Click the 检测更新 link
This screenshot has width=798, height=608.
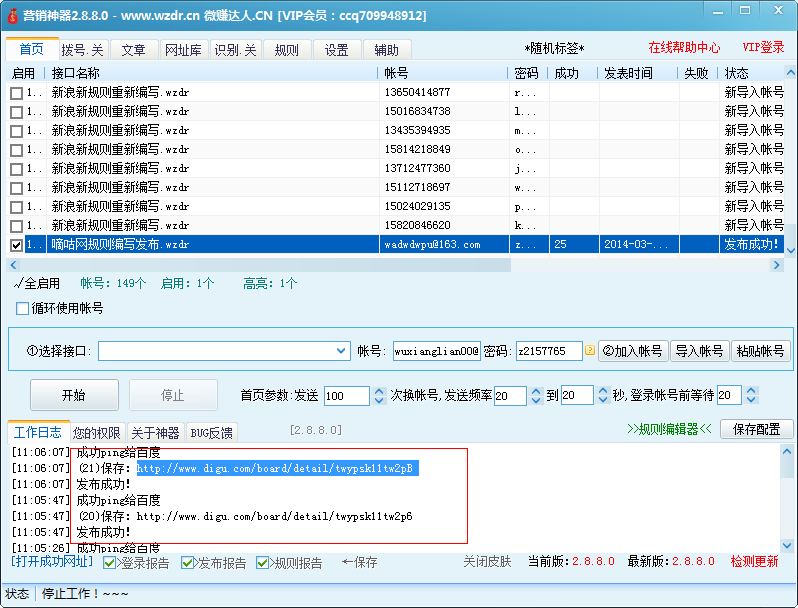[754, 562]
